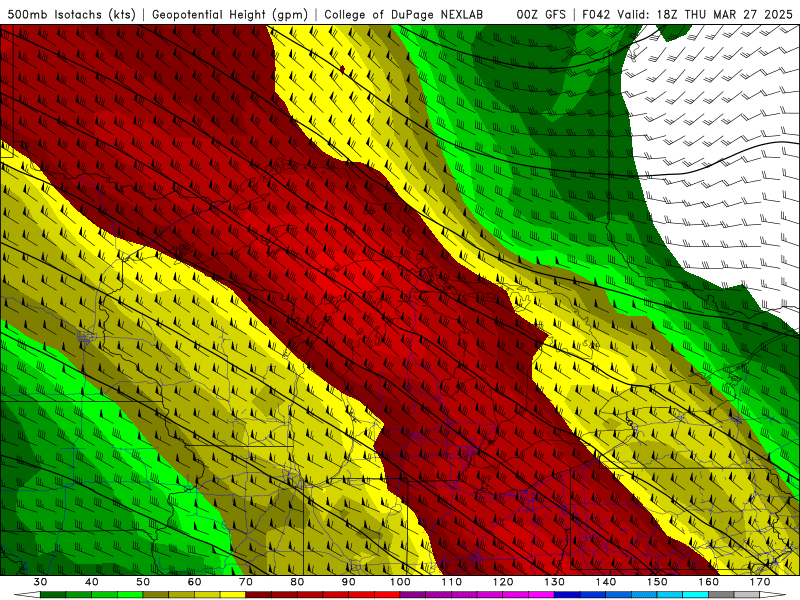Click the 130 label on the color scale
Screen dimensions: 800x600
(x=555, y=582)
